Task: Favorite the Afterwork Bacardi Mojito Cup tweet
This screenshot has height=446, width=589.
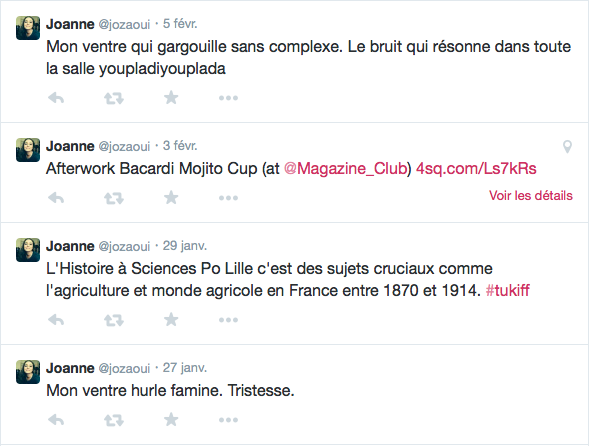Action: coord(171,198)
